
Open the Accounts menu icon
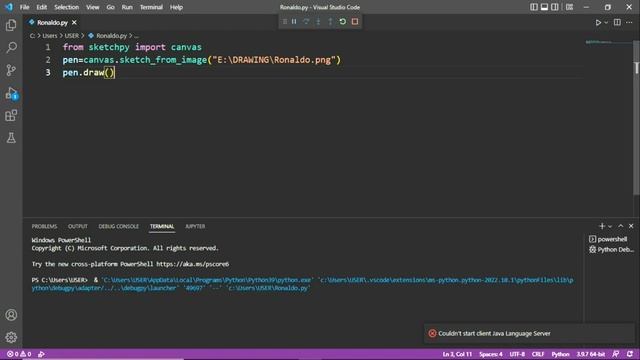[11, 315]
